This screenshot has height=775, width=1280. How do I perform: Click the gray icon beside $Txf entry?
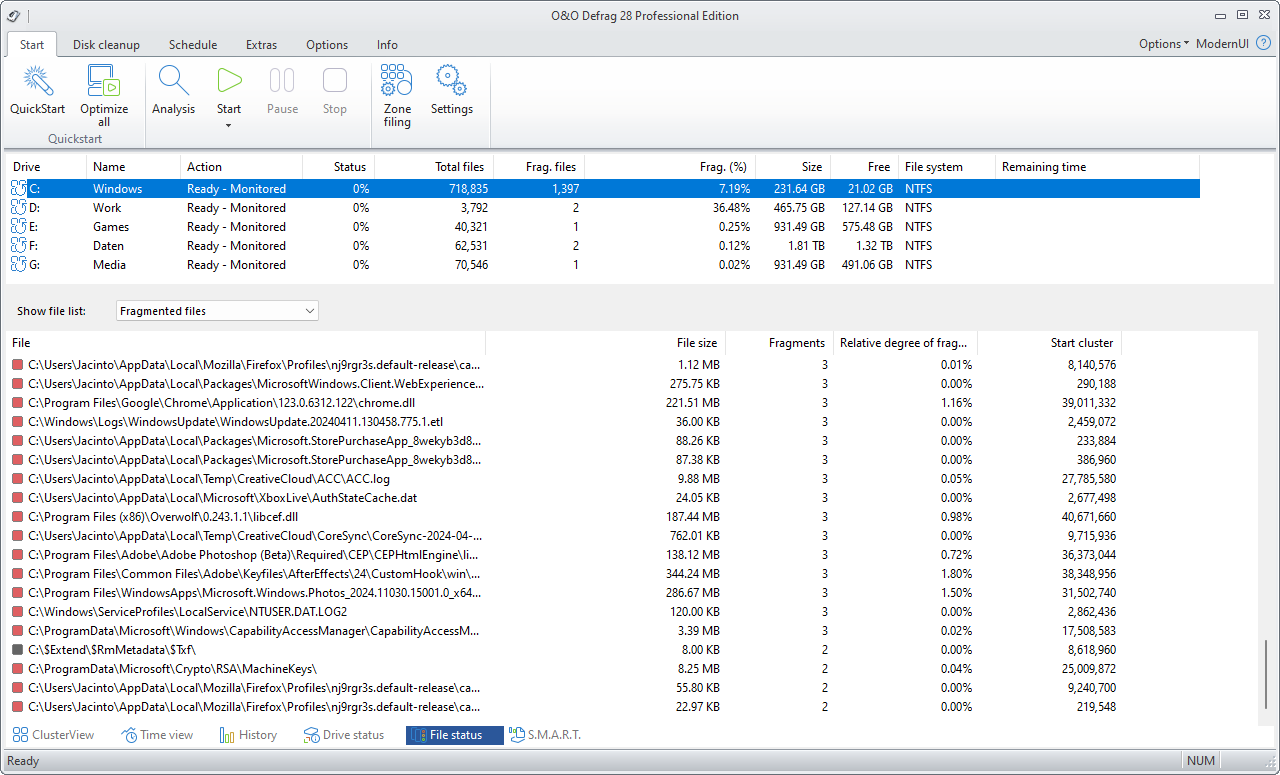pos(17,650)
